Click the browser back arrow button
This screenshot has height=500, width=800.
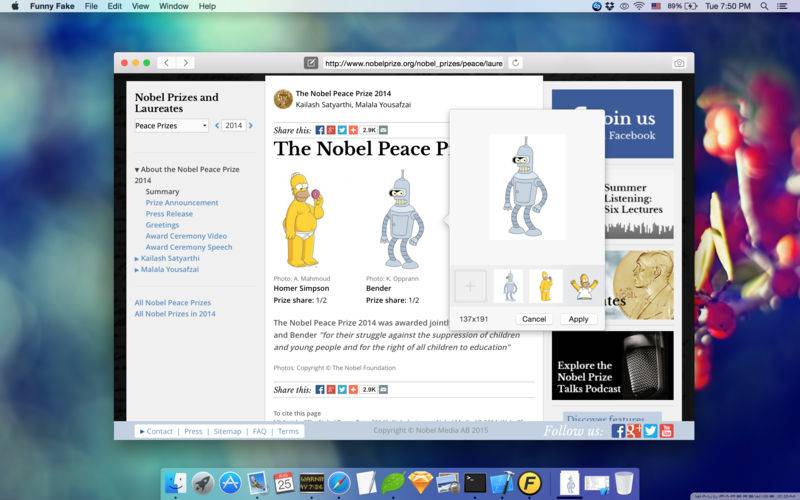166,63
